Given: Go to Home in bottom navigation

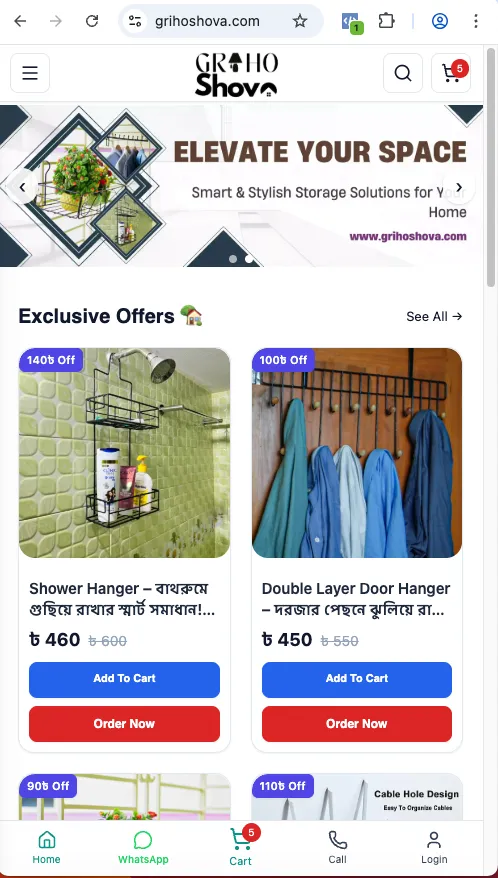Looking at the screenshot, I should 46,847.
